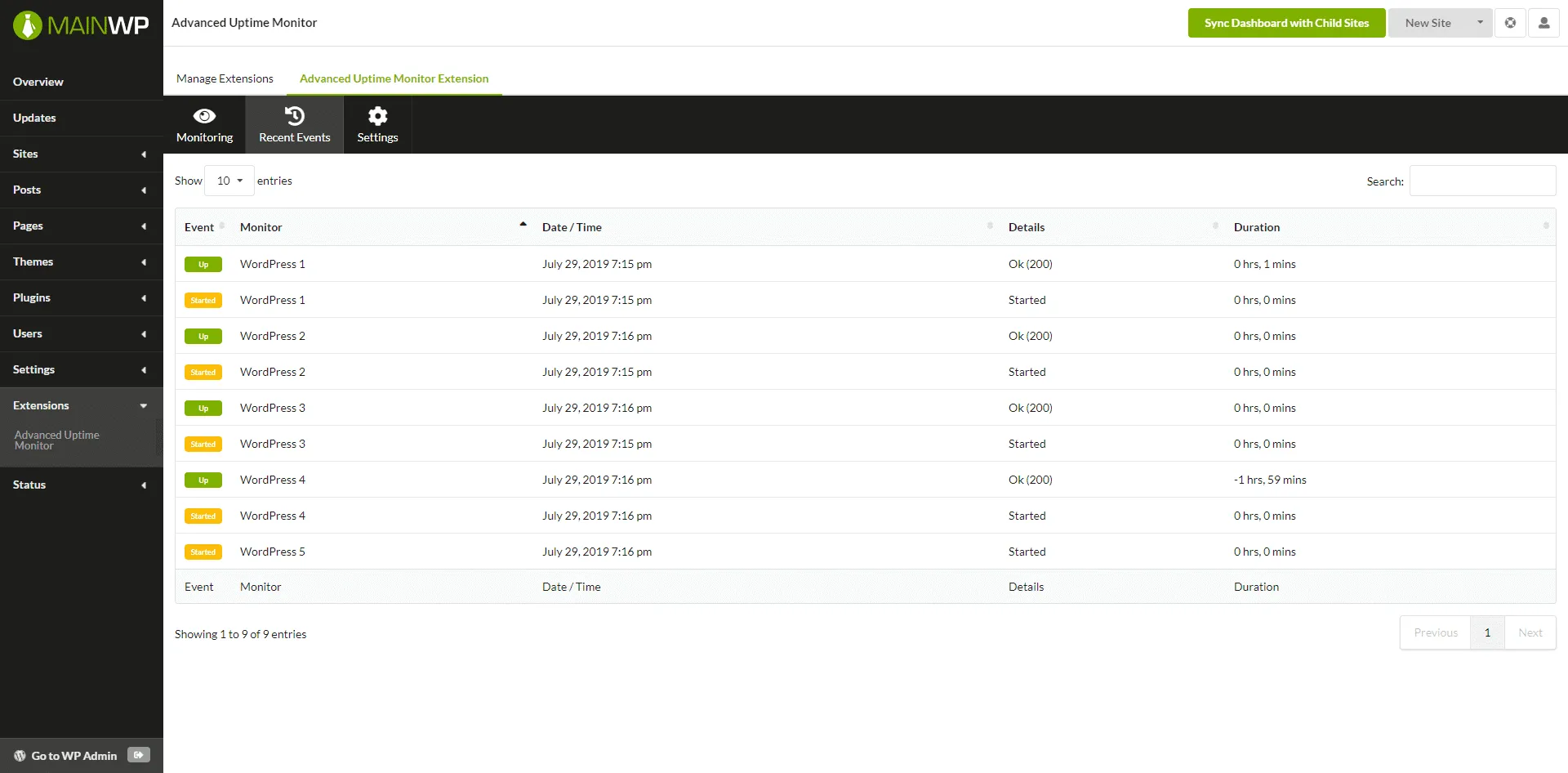This screenshot has height=773, width=1568.
Task: Click the Go to WP Admin exit icon
Action: pyautogui.click(x=139, y=755)
